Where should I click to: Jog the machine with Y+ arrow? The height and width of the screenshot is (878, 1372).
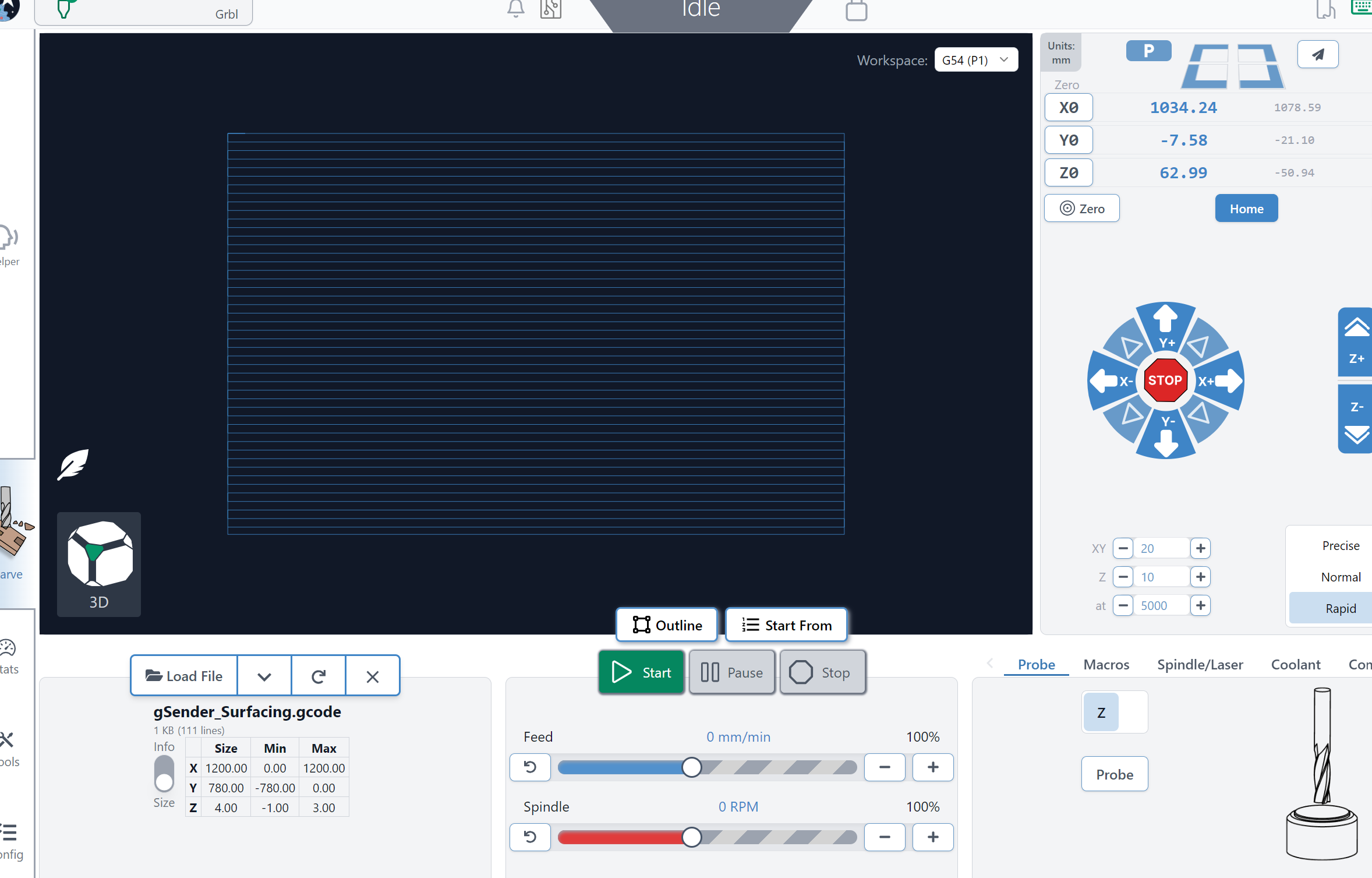(x=1165, y=326)
